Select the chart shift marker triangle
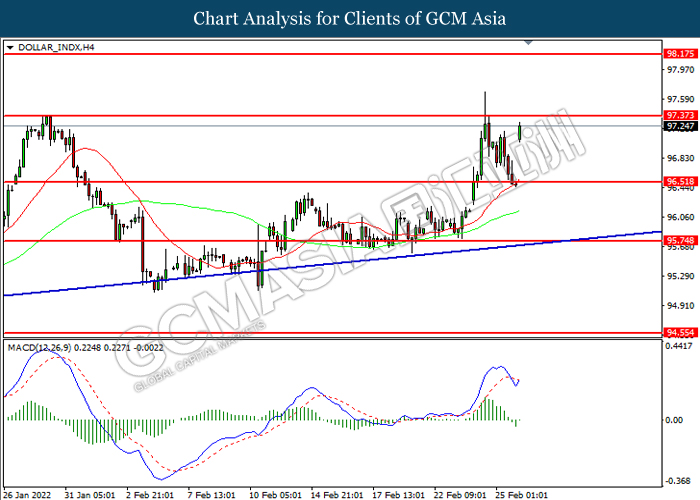This screenshot has height=500, width=700. pyautogui.click(x=529, y=43)
